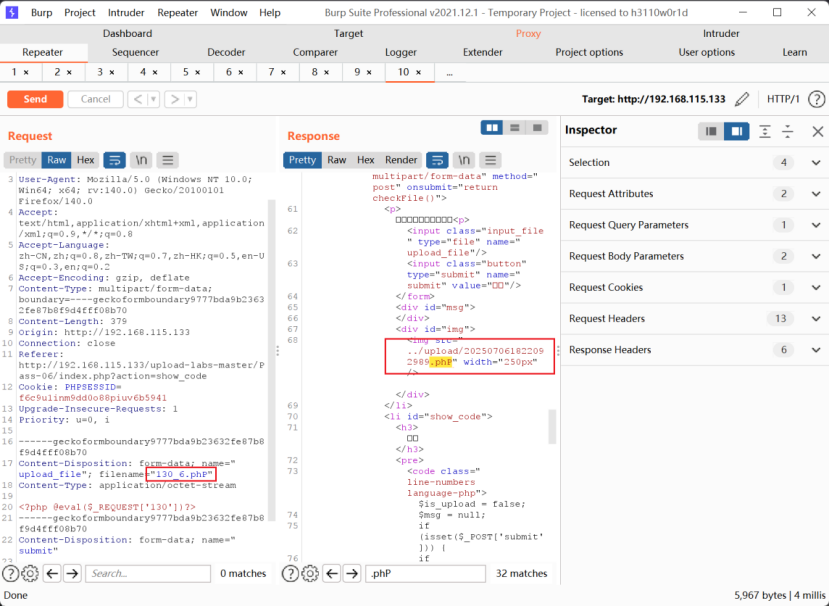Go forward to next request in history

click(174, 99)
